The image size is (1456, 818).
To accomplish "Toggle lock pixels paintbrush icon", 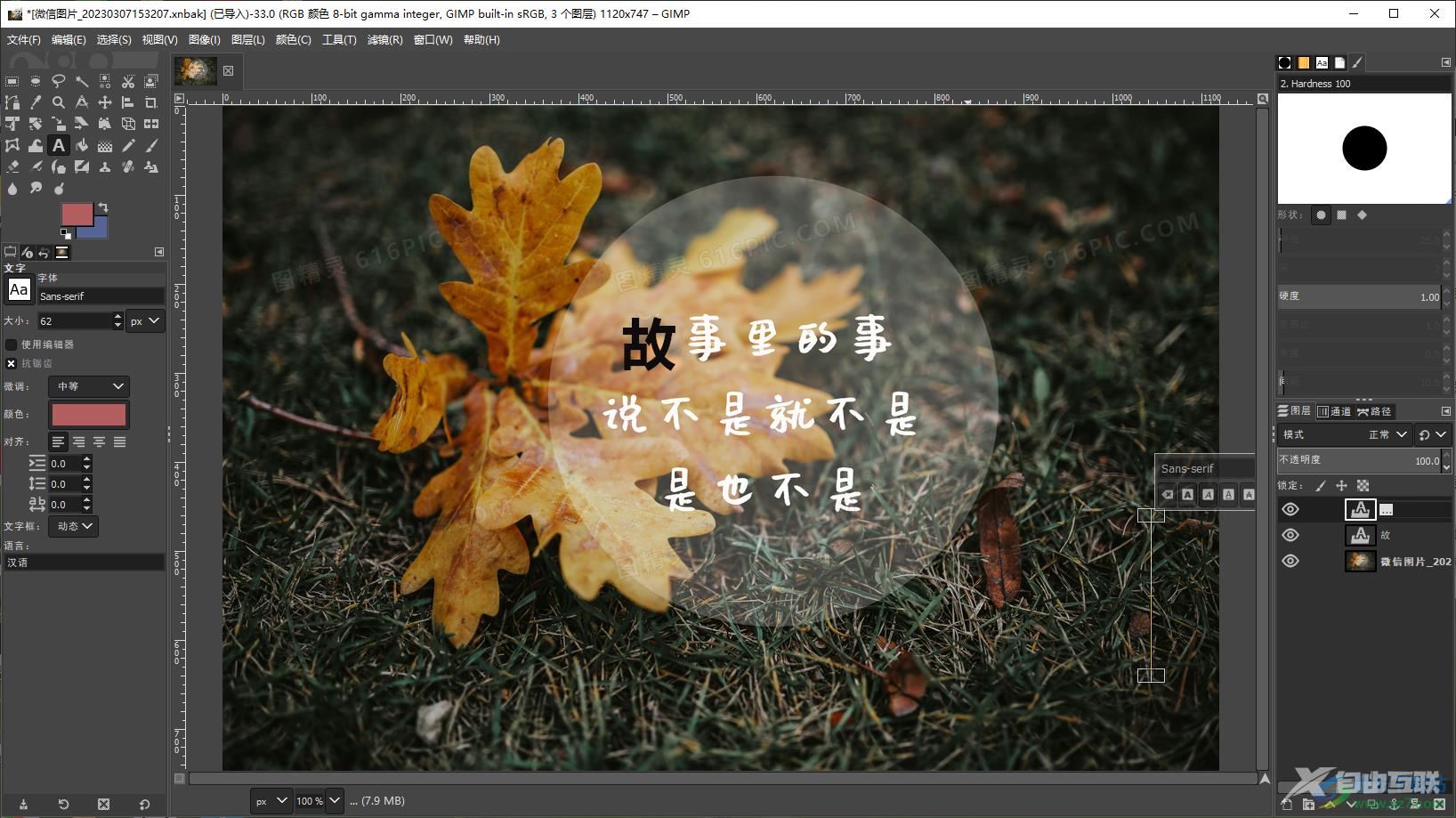I will [x=1321, y=485].
